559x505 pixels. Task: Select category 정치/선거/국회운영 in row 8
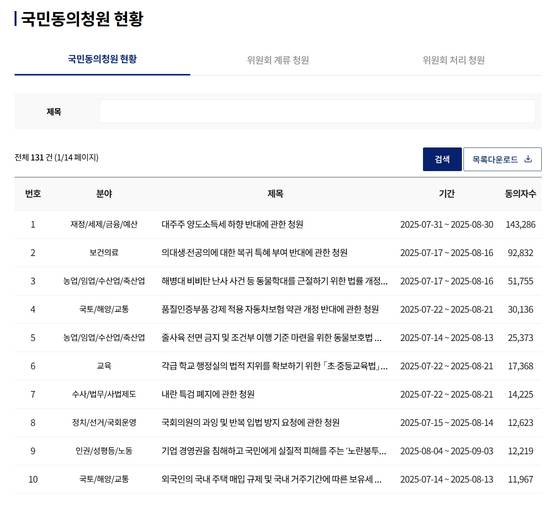pos(104,423)
